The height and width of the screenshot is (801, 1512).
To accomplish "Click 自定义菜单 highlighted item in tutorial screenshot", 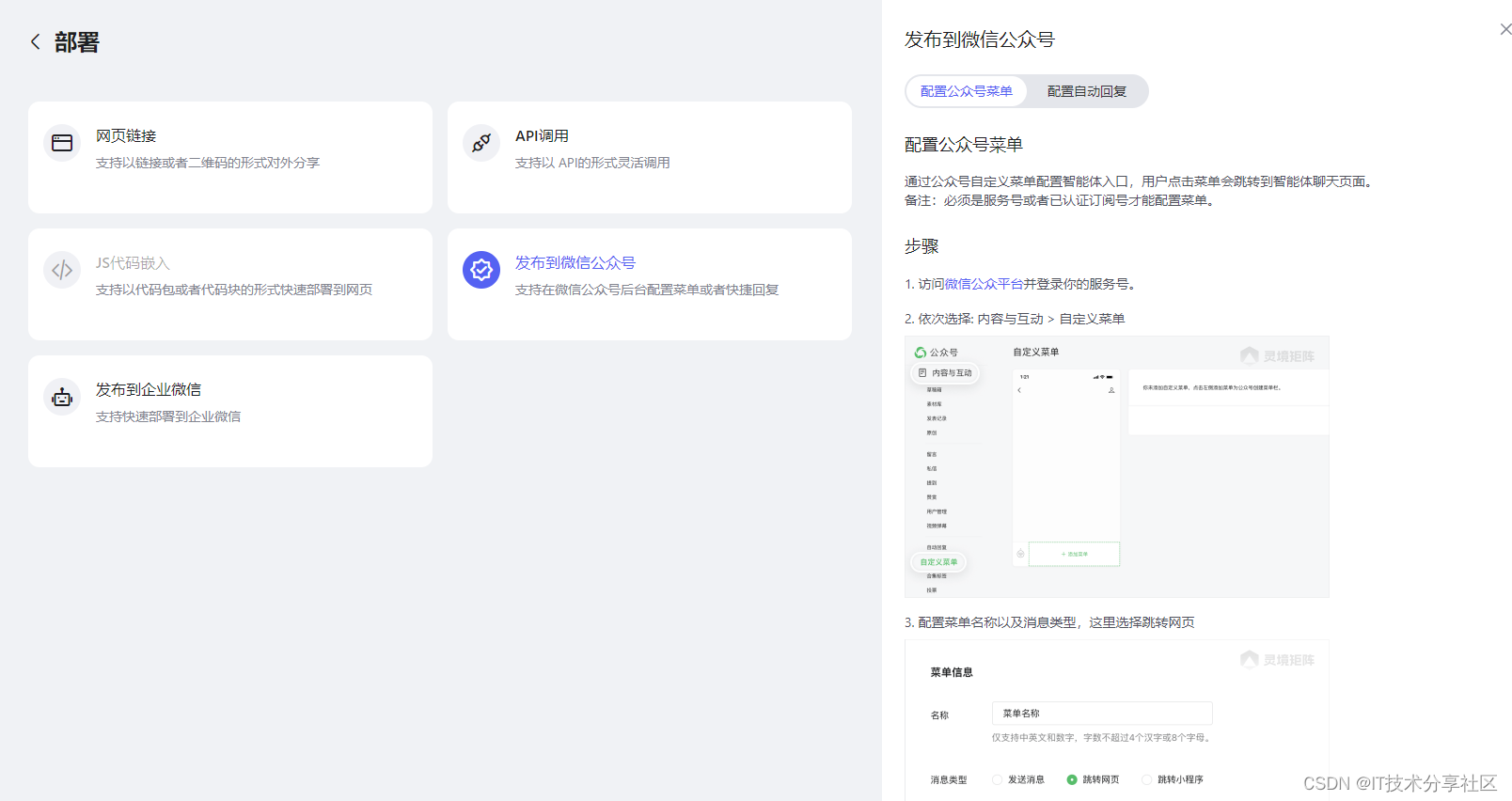I will coord(938,562).
